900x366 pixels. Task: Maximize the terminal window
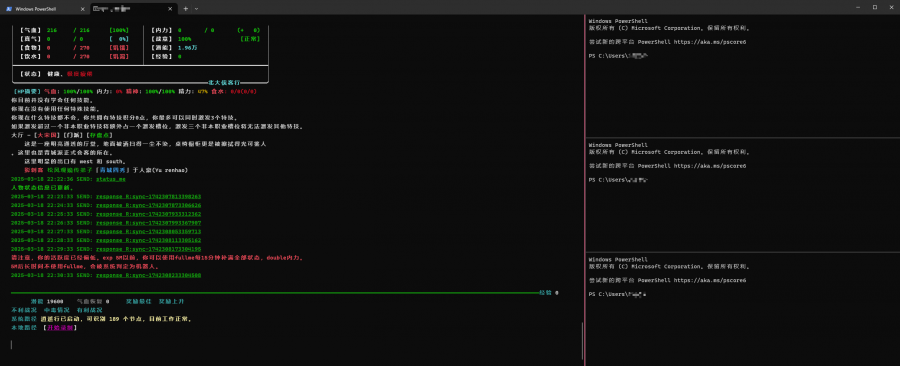click(874, 7)
